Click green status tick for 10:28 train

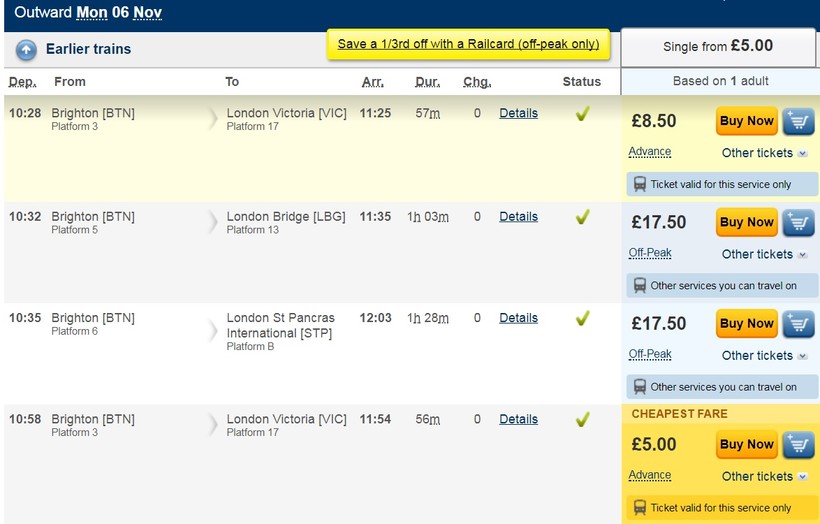(x=582, y=114)
